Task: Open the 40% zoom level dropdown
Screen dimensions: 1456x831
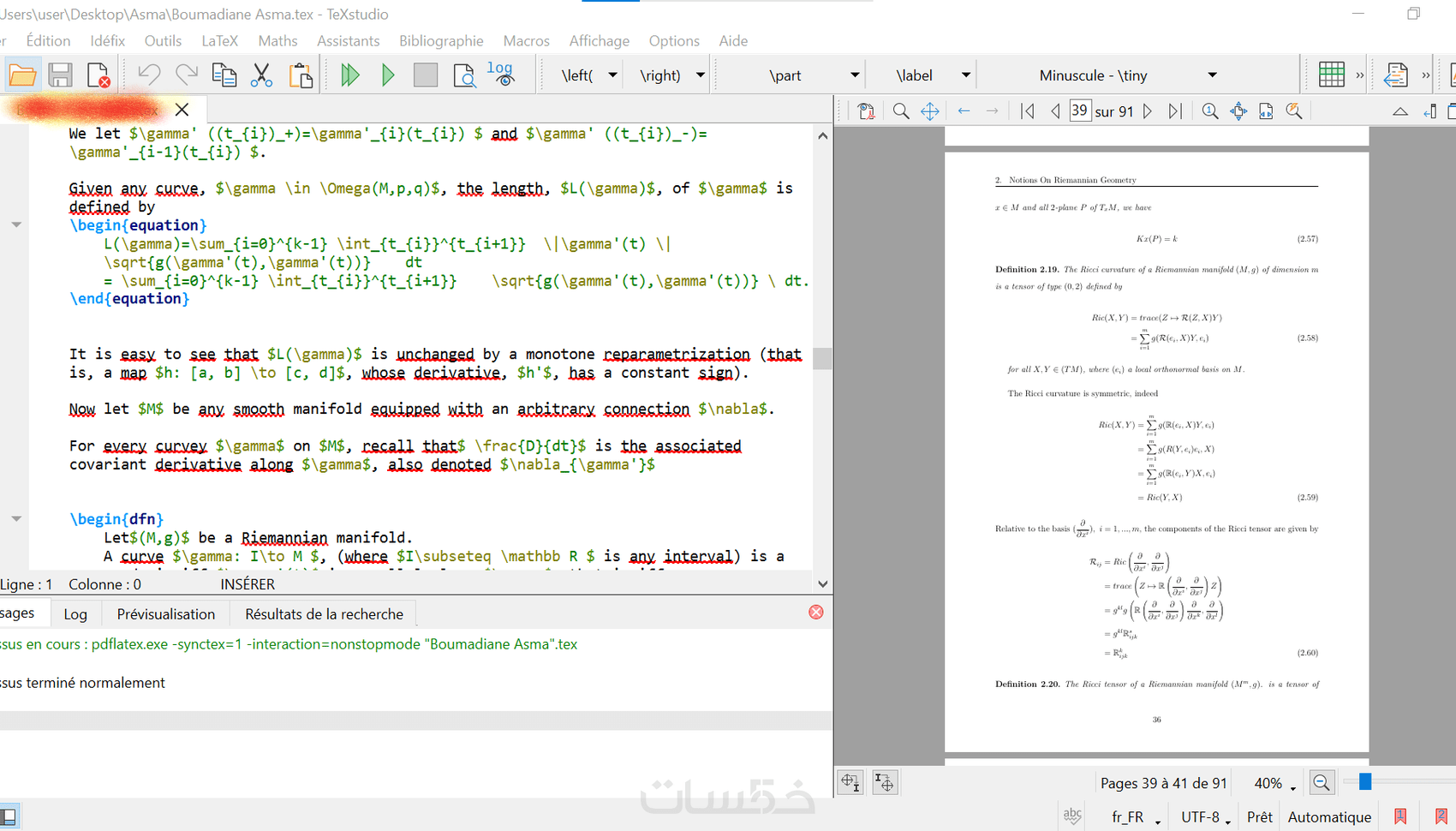Action: (x=1276, y=784)
